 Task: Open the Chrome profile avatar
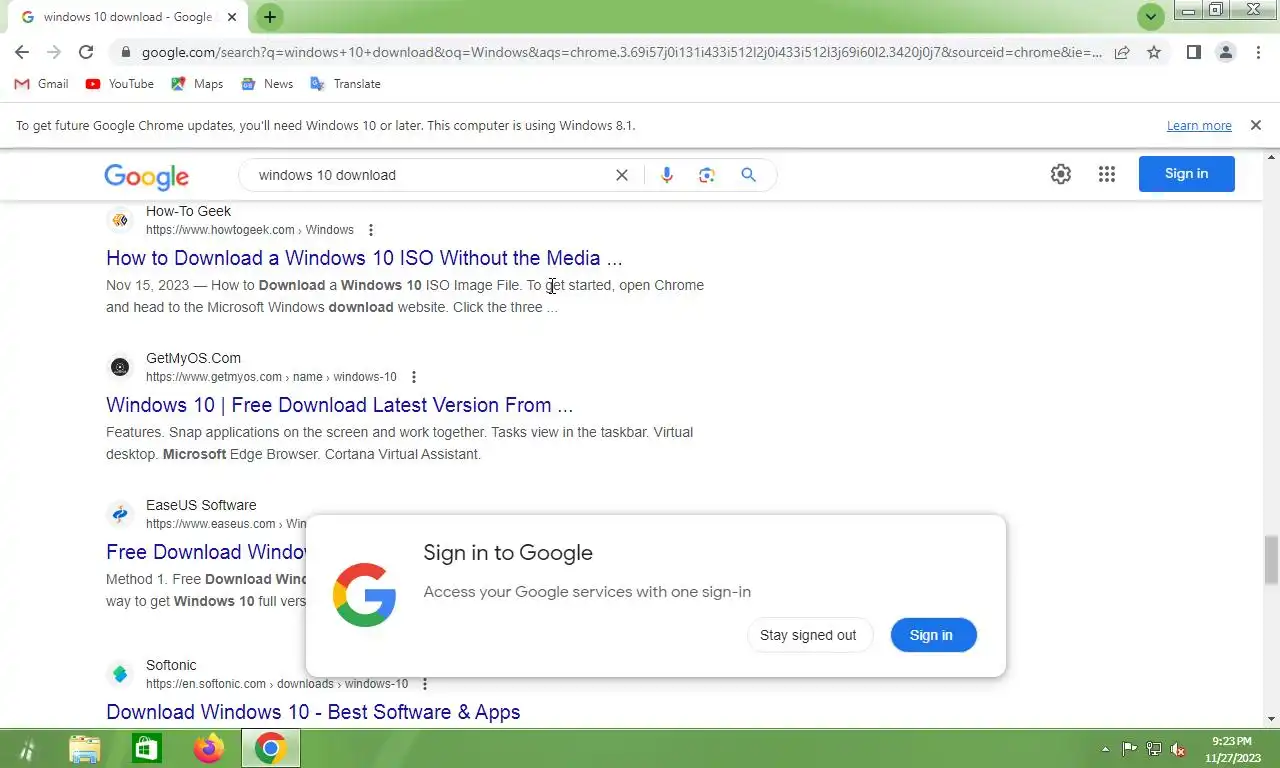click(x=1225, y=52)
